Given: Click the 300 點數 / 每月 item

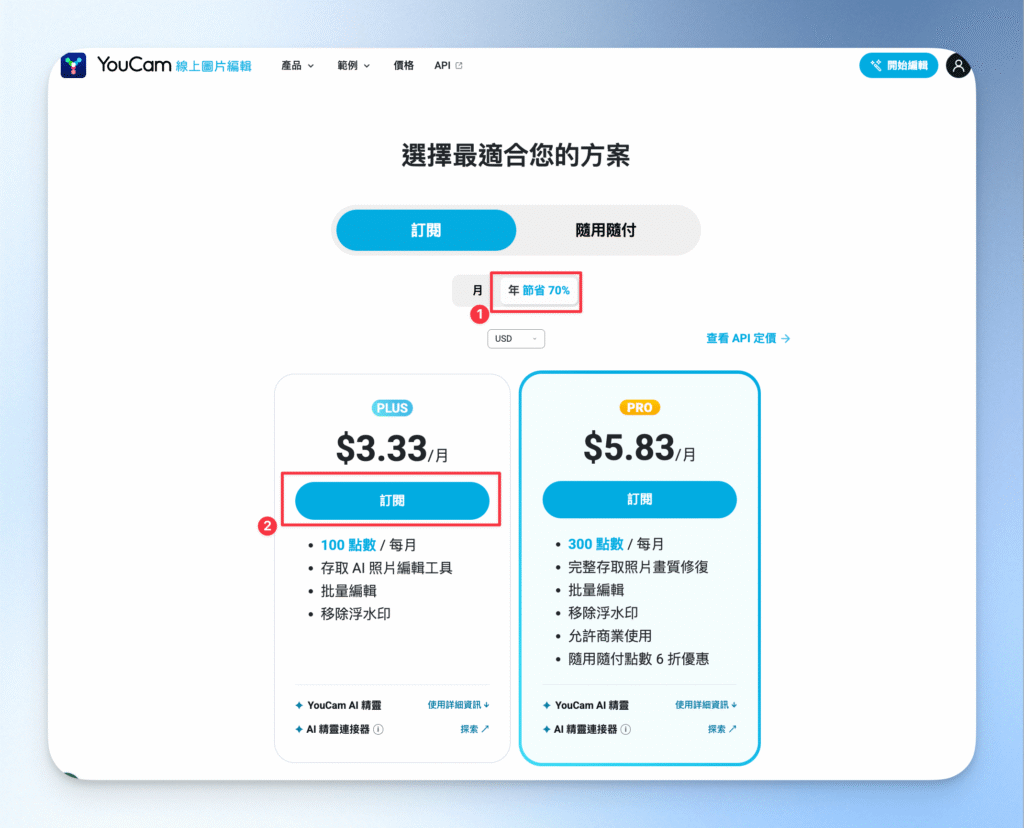Looking at the screenshot, I should [616, 544].
